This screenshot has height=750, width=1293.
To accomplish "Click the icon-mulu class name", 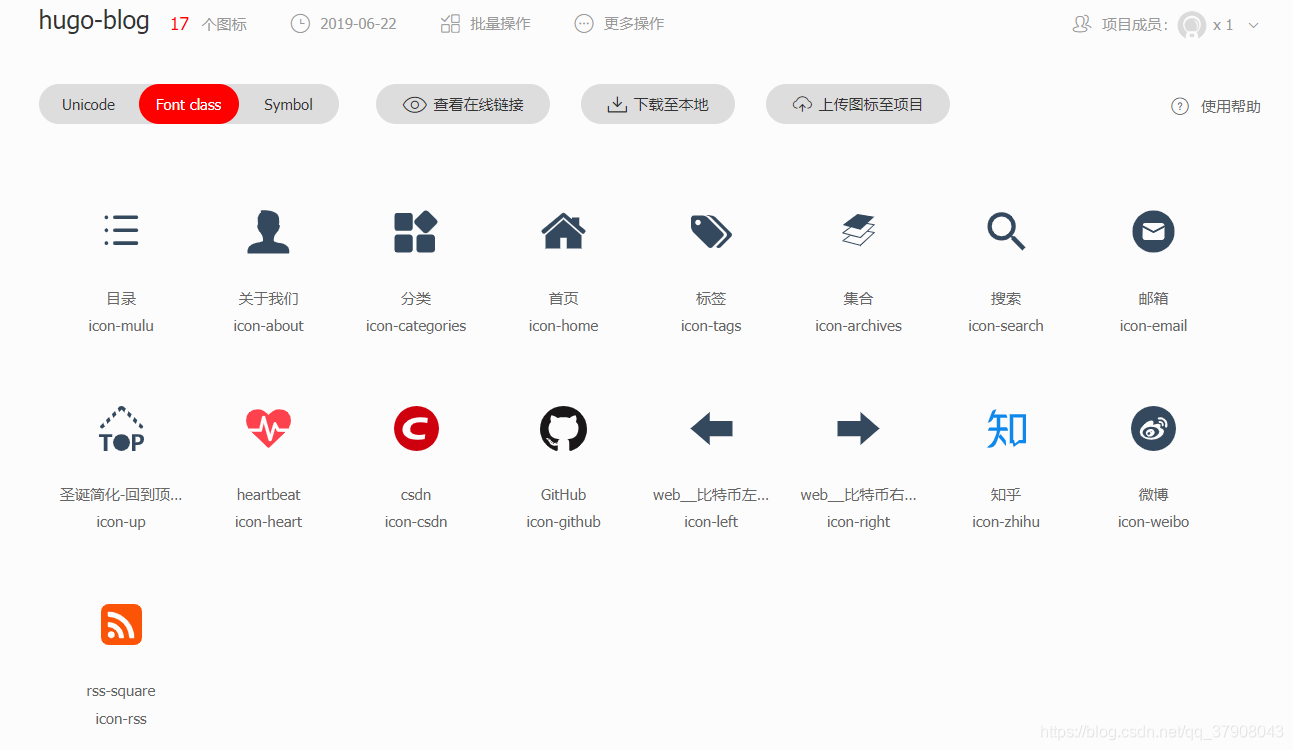I will 121,326.
